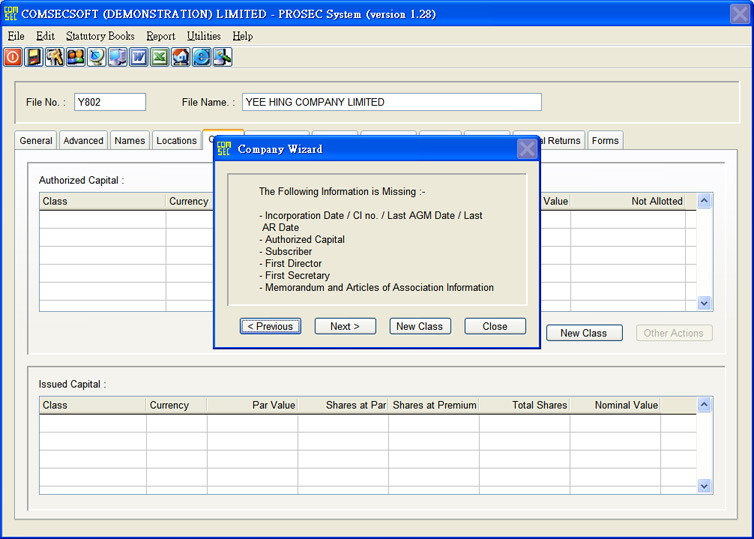
Task: Click the house home toolbar icon
Action: click(x=180, y=57)
